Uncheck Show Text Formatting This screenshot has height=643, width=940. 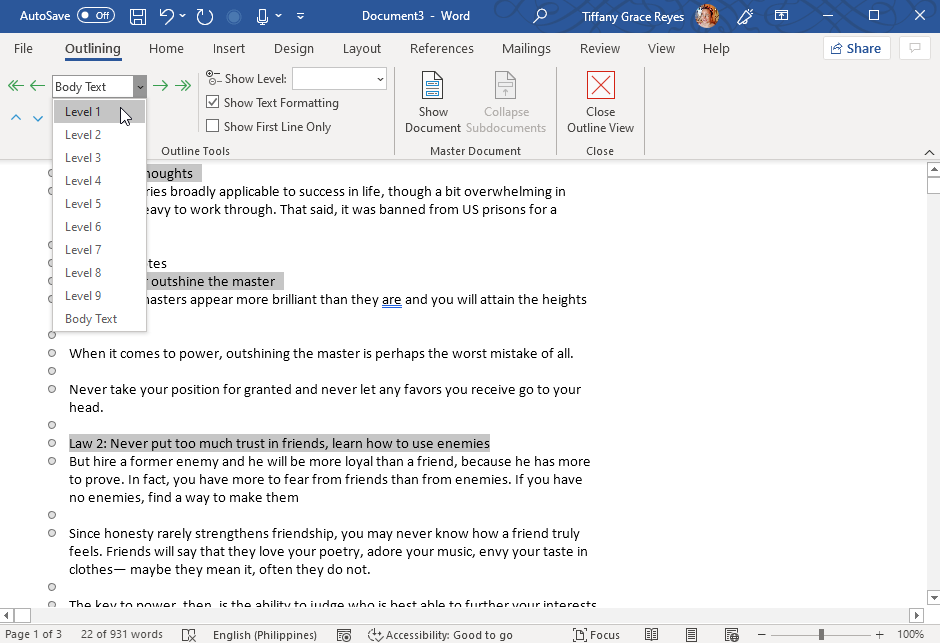(x=214, y=102)
